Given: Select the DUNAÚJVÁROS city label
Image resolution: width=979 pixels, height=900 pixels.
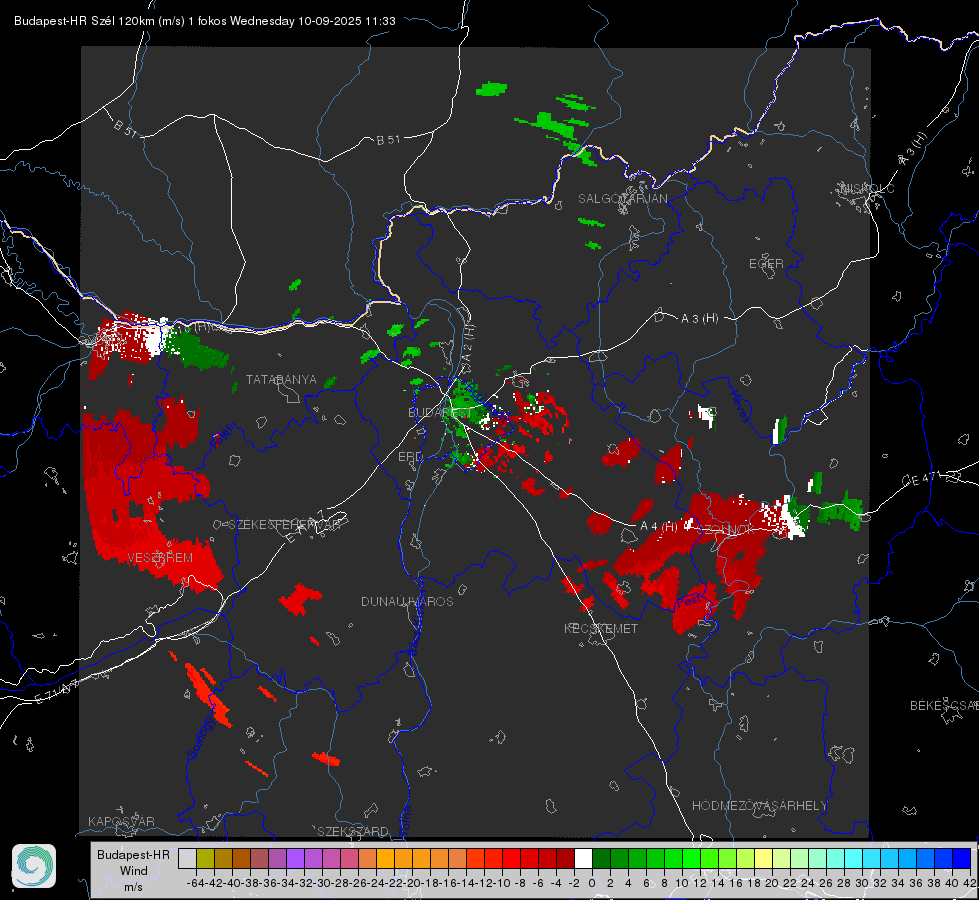Looking at the screenshot, I should point(407,601).
